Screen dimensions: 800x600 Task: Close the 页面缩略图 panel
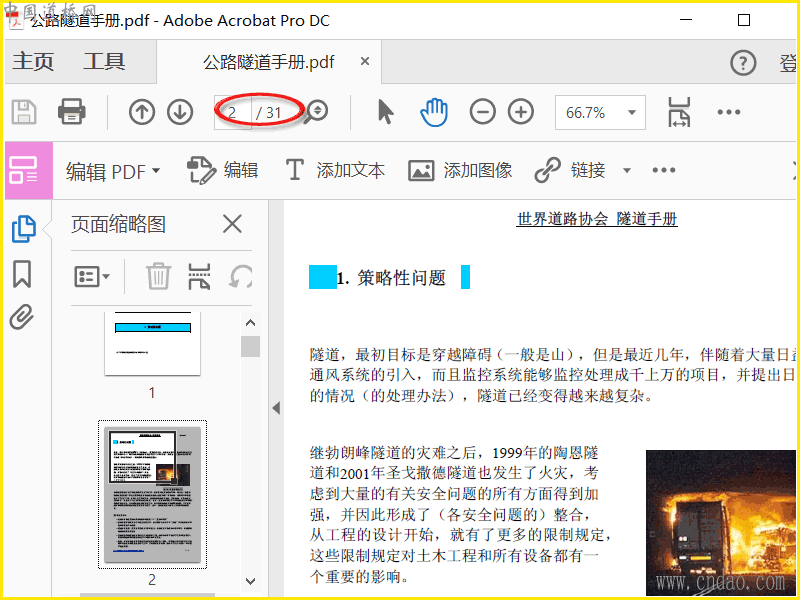(x=232, y=224)
